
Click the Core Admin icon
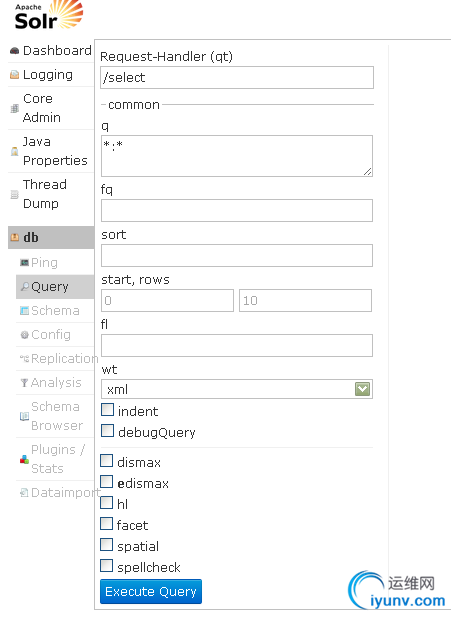coord(15,108)
